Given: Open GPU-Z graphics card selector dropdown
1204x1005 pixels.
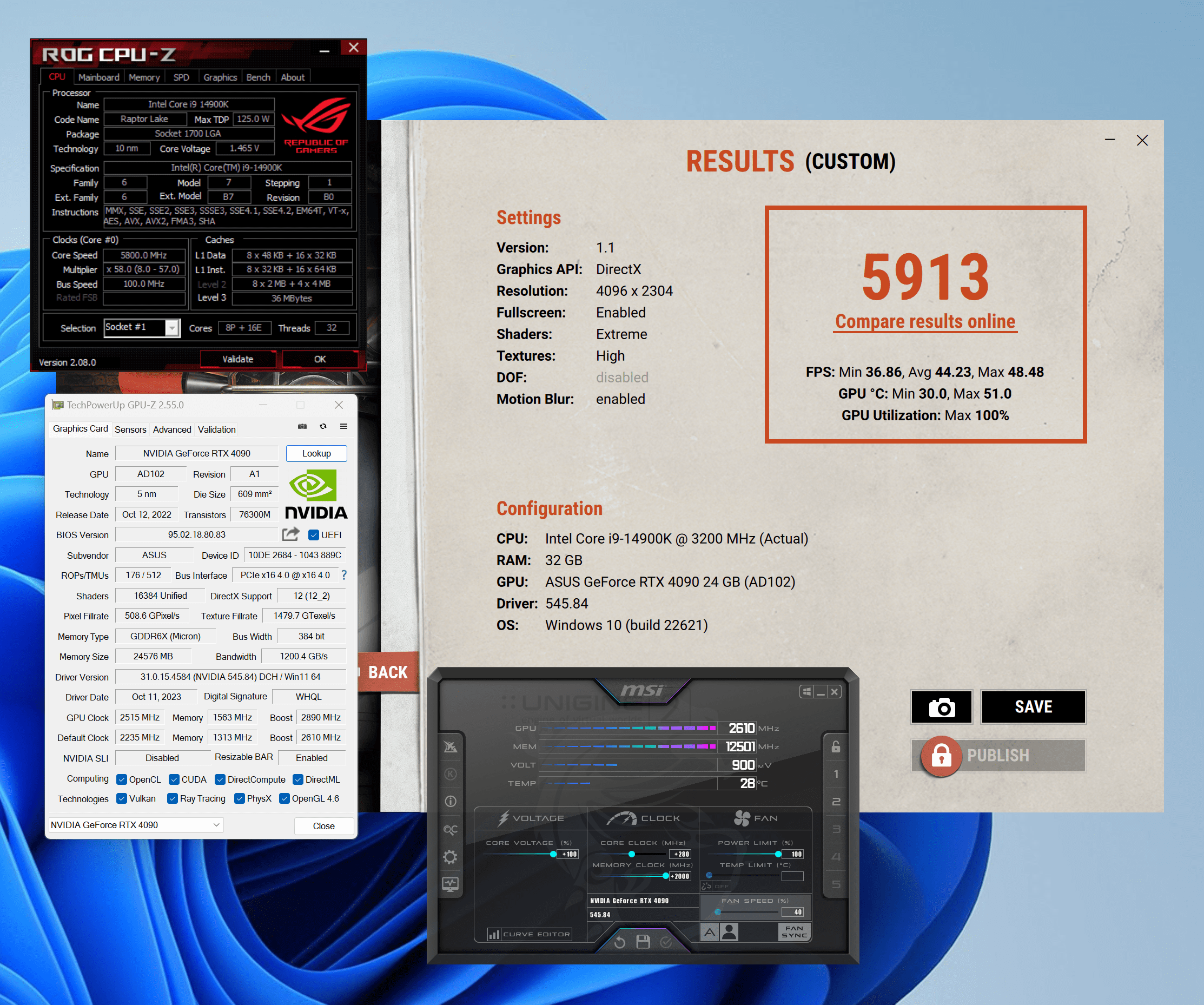Looking at the screenshot, I should [x=136, y=825].
